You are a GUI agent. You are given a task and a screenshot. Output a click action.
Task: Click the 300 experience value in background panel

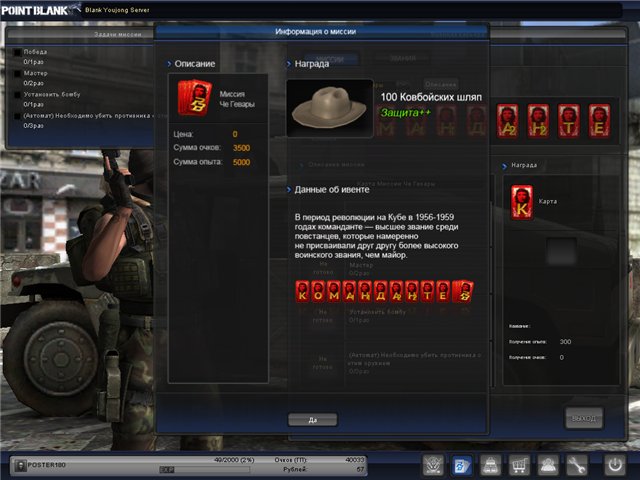pyautogui.click(x=565, y=342)
